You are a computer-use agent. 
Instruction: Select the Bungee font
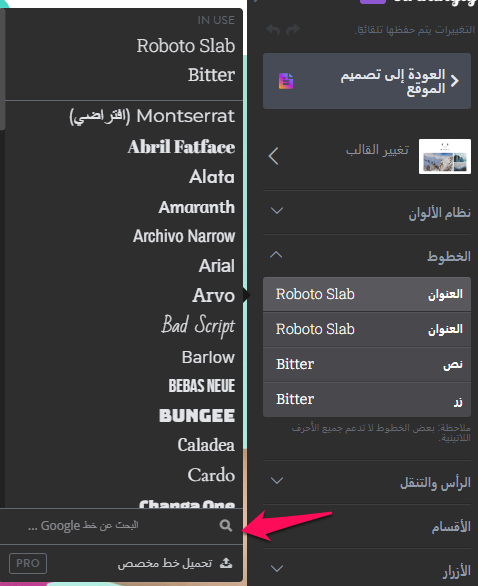pyautogui.click(x=197, y=415)
